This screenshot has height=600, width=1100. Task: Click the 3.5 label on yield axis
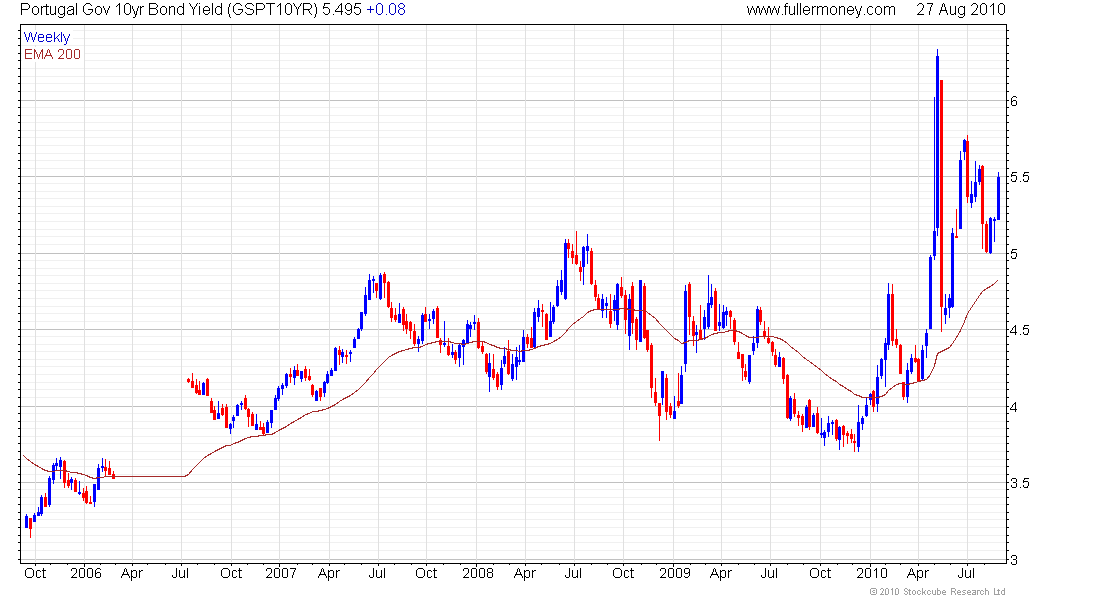point(1019,483)
